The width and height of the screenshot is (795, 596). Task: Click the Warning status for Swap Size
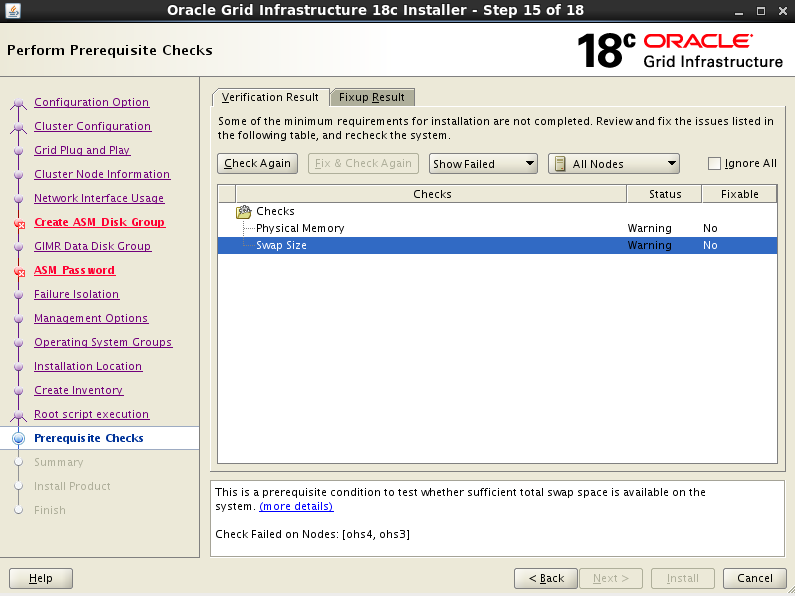[x=649, y=245]
